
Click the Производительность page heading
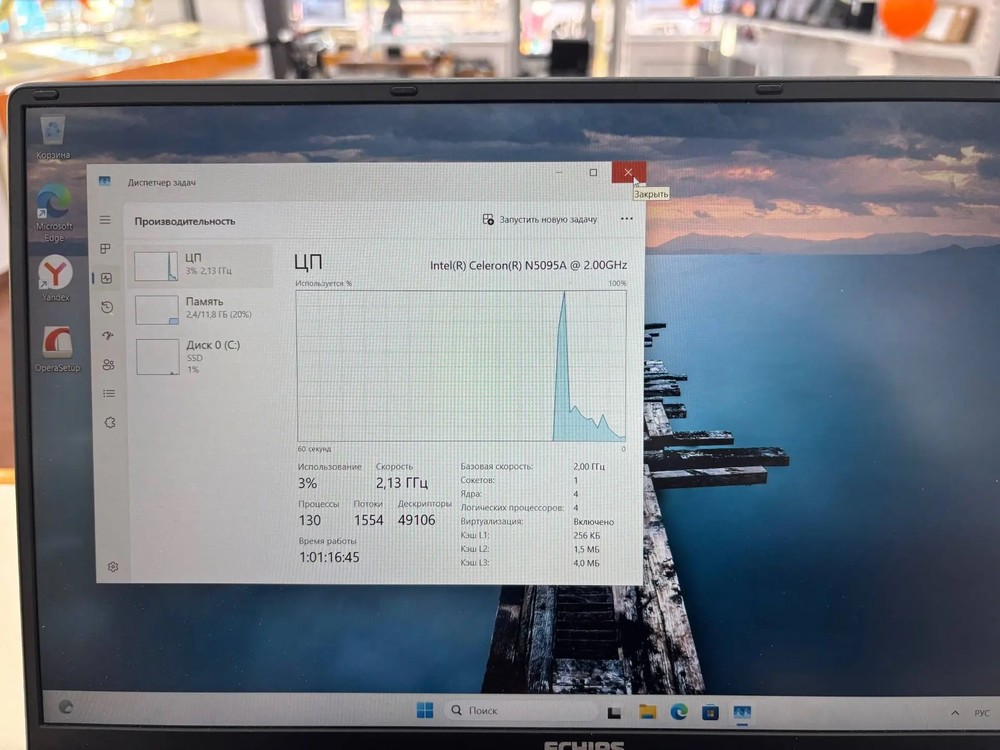(x=185, y=221)
